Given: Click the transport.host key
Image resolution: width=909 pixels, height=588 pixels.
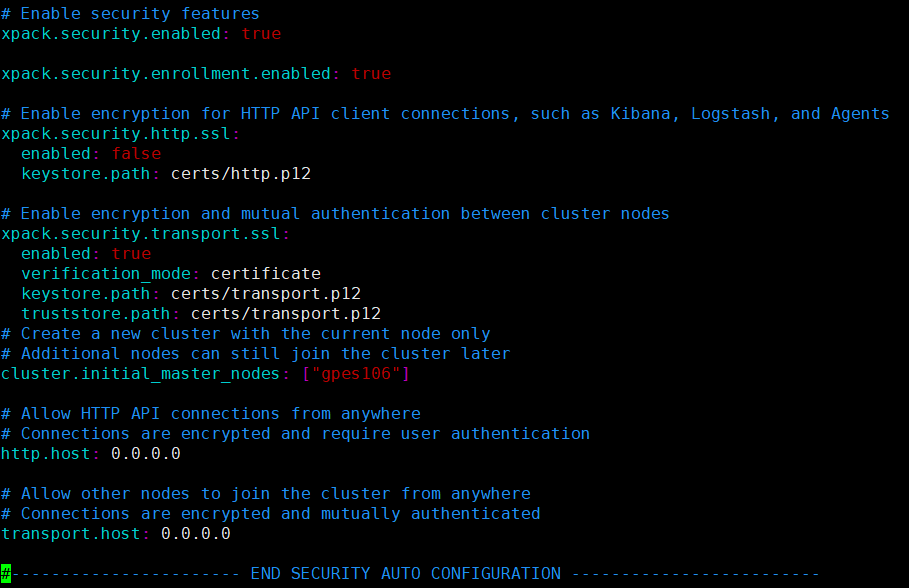Looking at the screenshot, I should coord(71,533).
